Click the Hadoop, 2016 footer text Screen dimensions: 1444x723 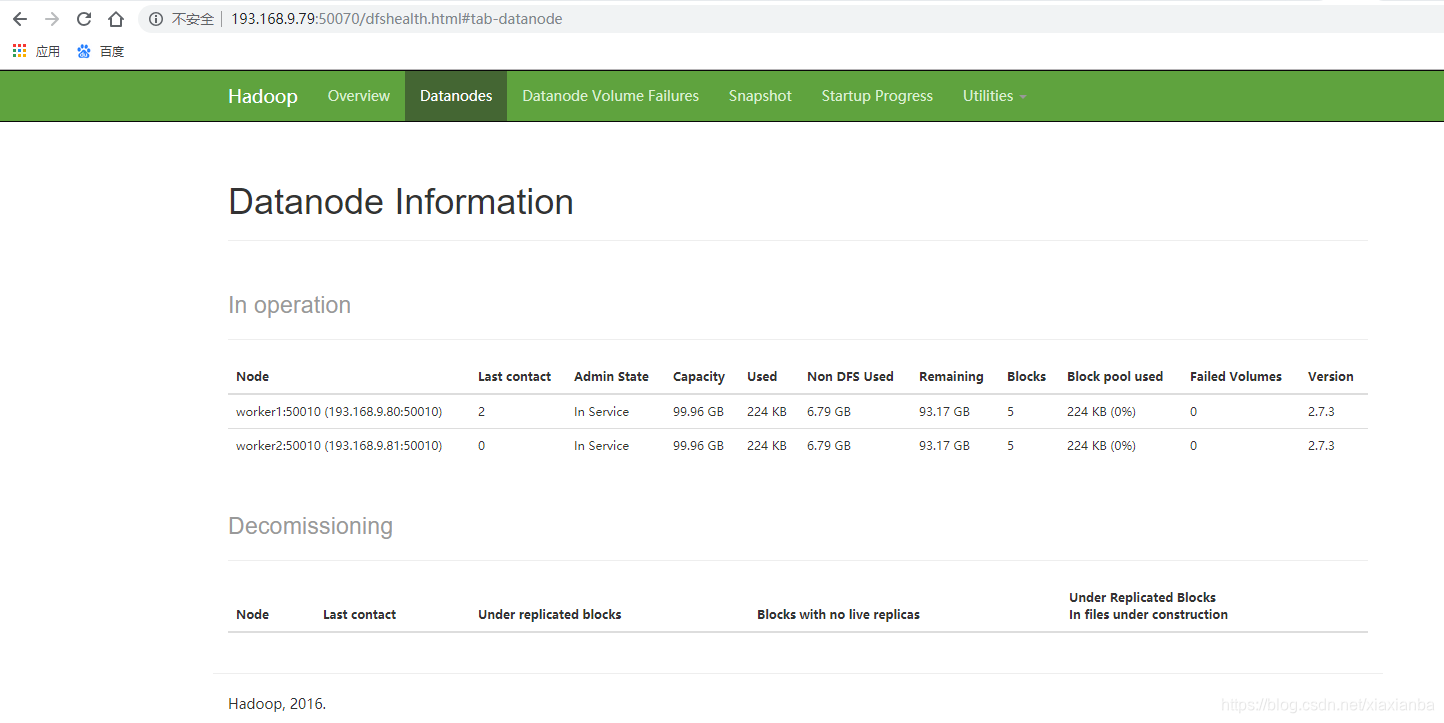pyautogui.click(x=277, y=704)
